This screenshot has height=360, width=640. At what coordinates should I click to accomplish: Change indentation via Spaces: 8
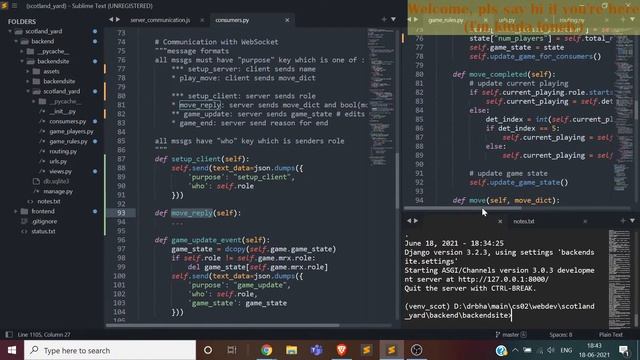pos(560,334)
